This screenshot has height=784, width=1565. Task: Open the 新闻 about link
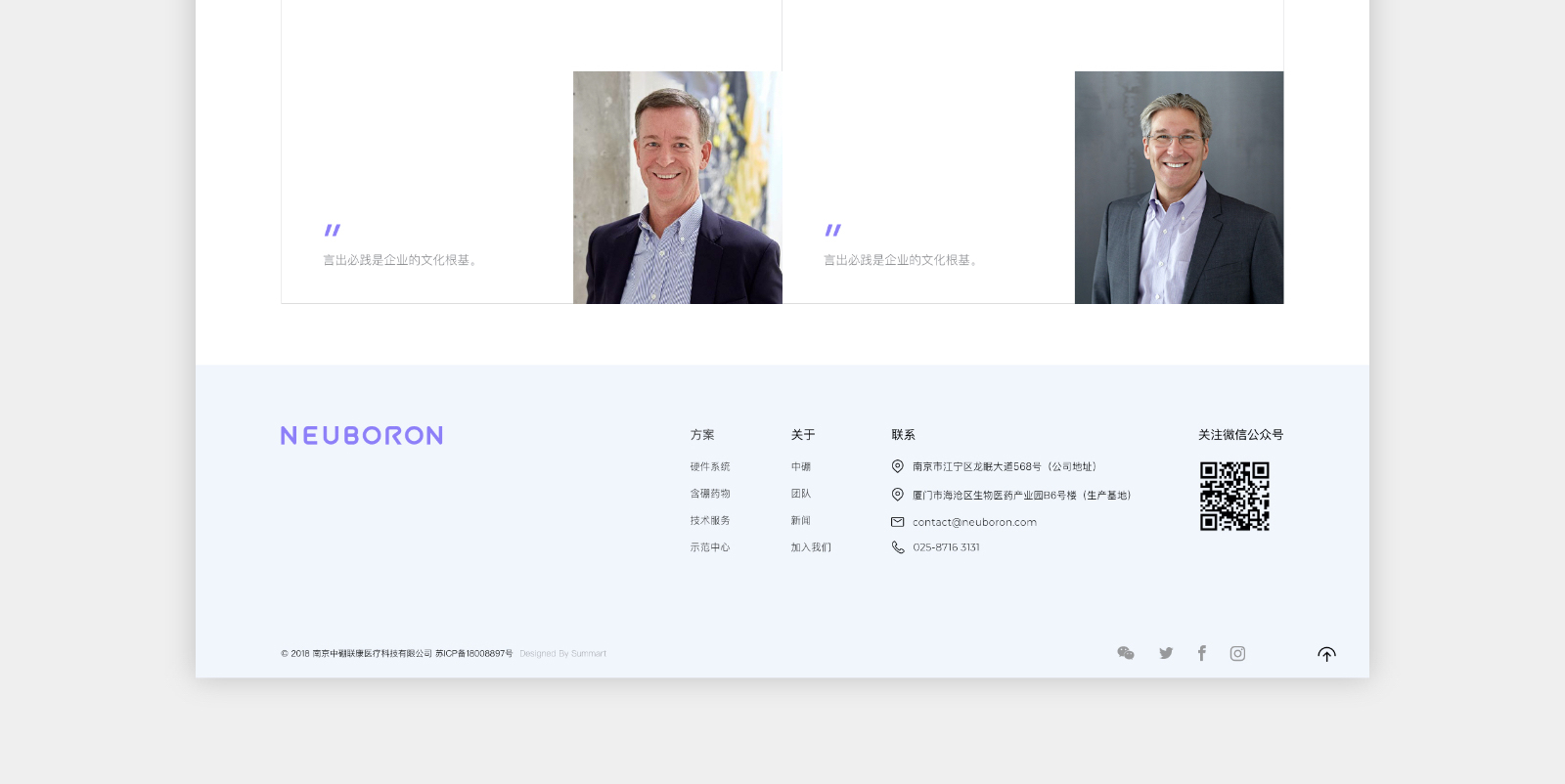(801, 520)
